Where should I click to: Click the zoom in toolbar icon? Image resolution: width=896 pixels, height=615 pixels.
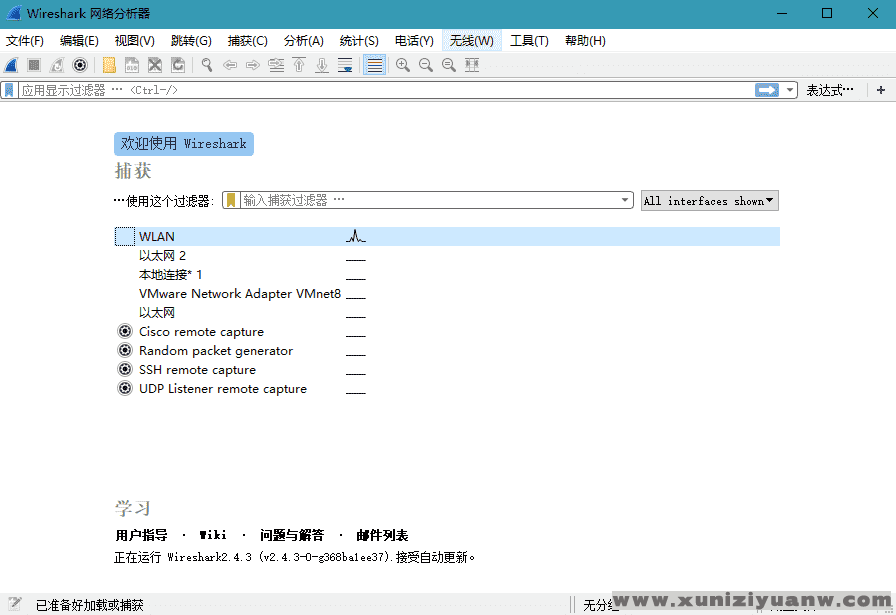tap(403, 65)
